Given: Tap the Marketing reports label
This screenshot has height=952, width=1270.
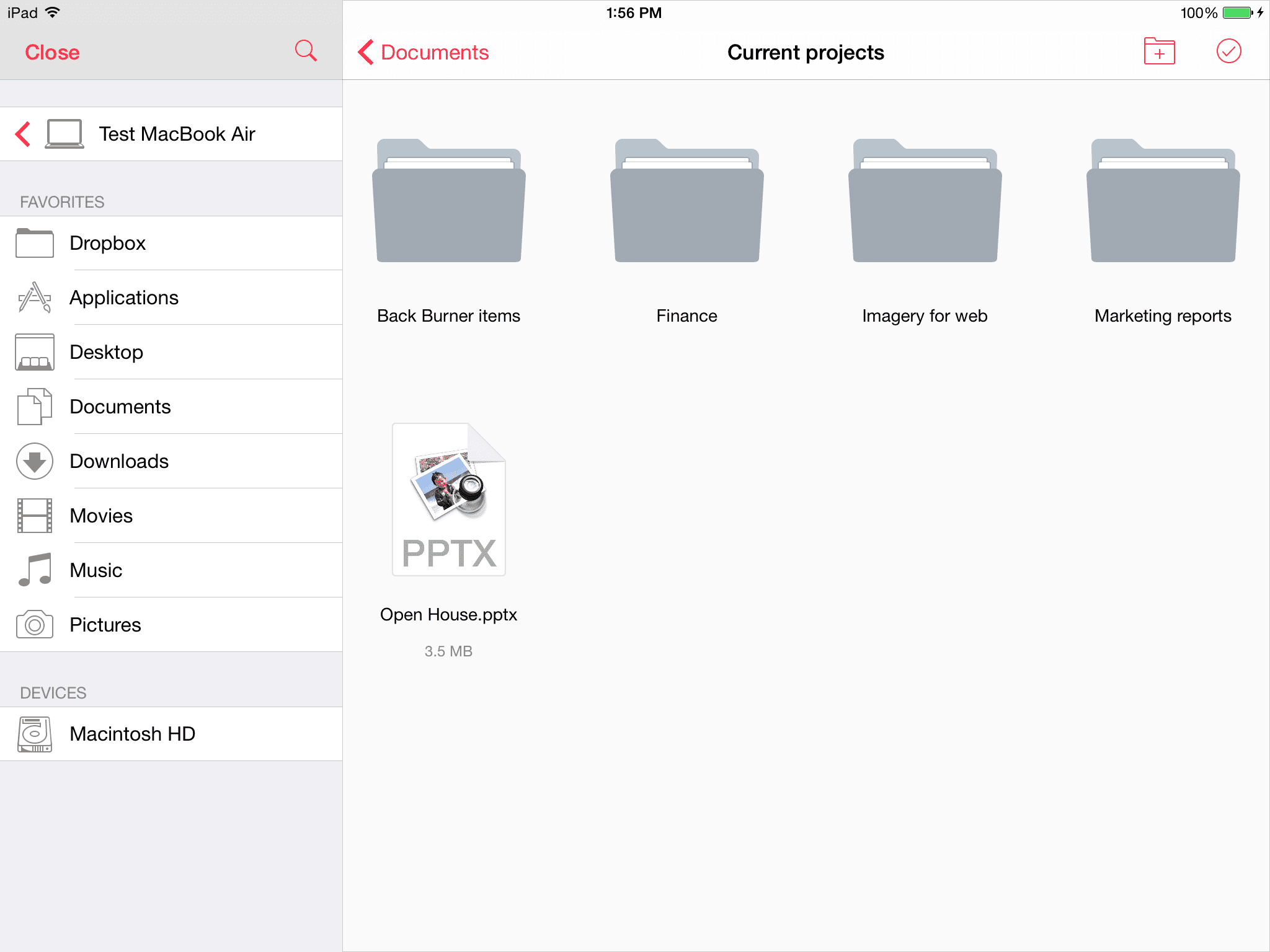Looking at the screenshot, I should (x=1163, y=316).
